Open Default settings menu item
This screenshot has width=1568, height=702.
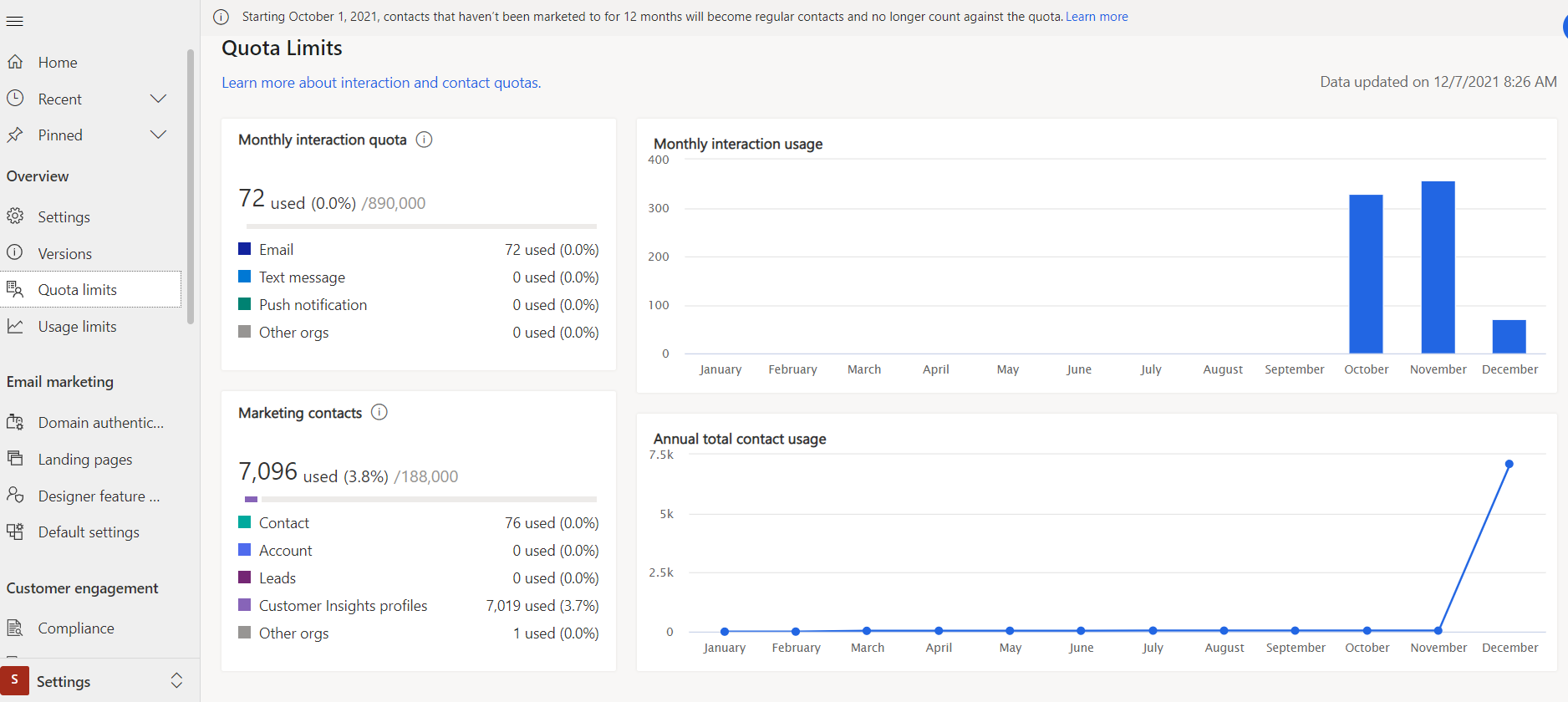point(89,532)
